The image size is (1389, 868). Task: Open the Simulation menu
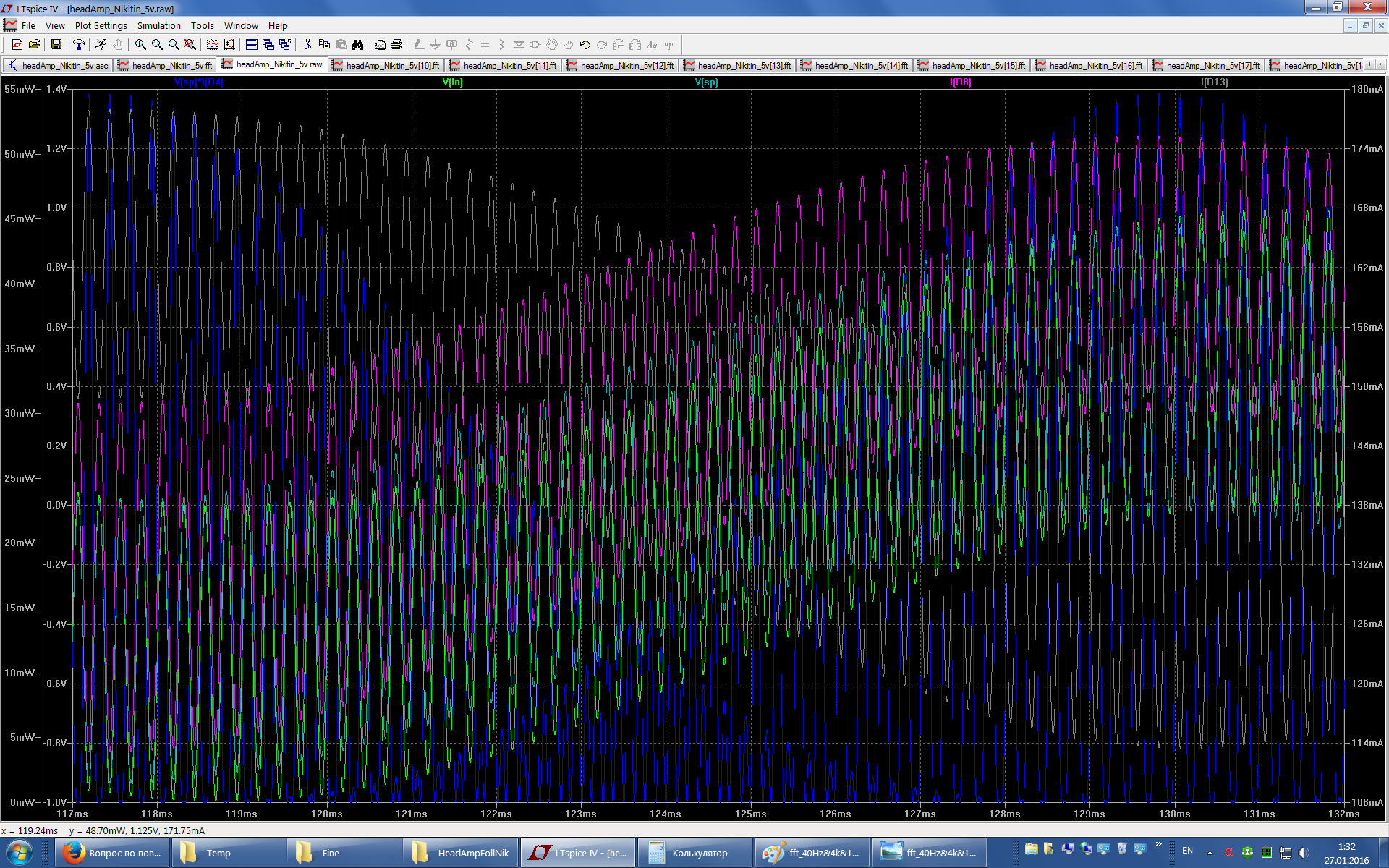(158, 25)
